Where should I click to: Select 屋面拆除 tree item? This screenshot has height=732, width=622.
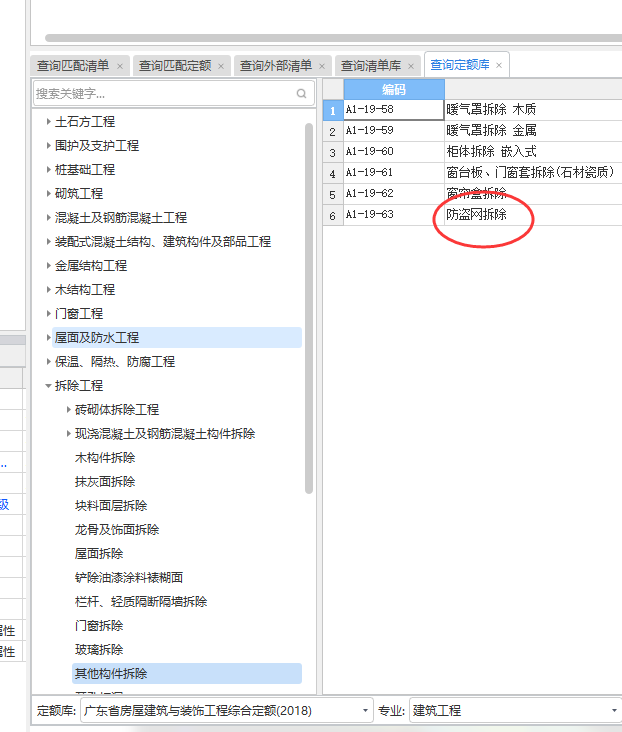(x=99, y=554)
